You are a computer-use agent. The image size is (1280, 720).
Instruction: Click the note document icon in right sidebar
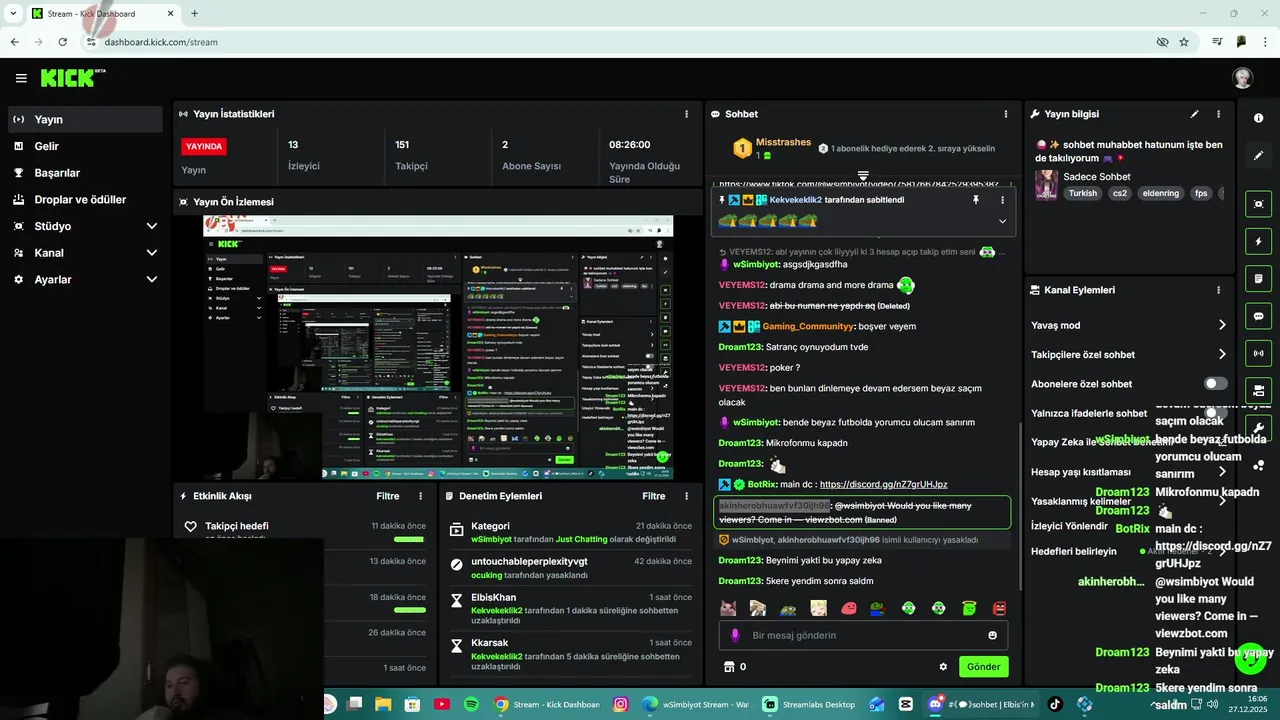[x=1258, y=278]
